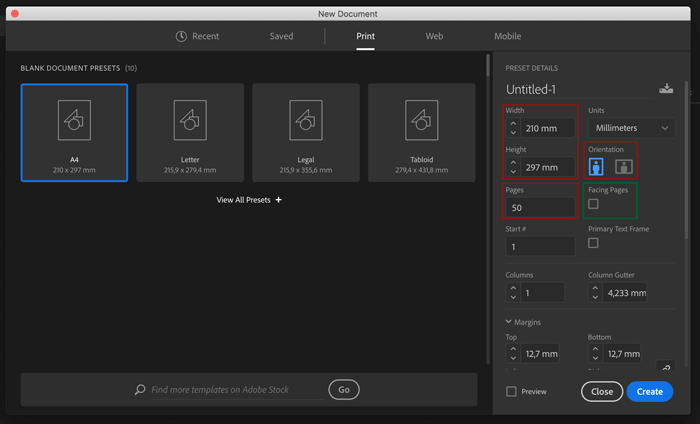
Task: Choose the A4 preset thumbnail
Action: coord(74,133)
